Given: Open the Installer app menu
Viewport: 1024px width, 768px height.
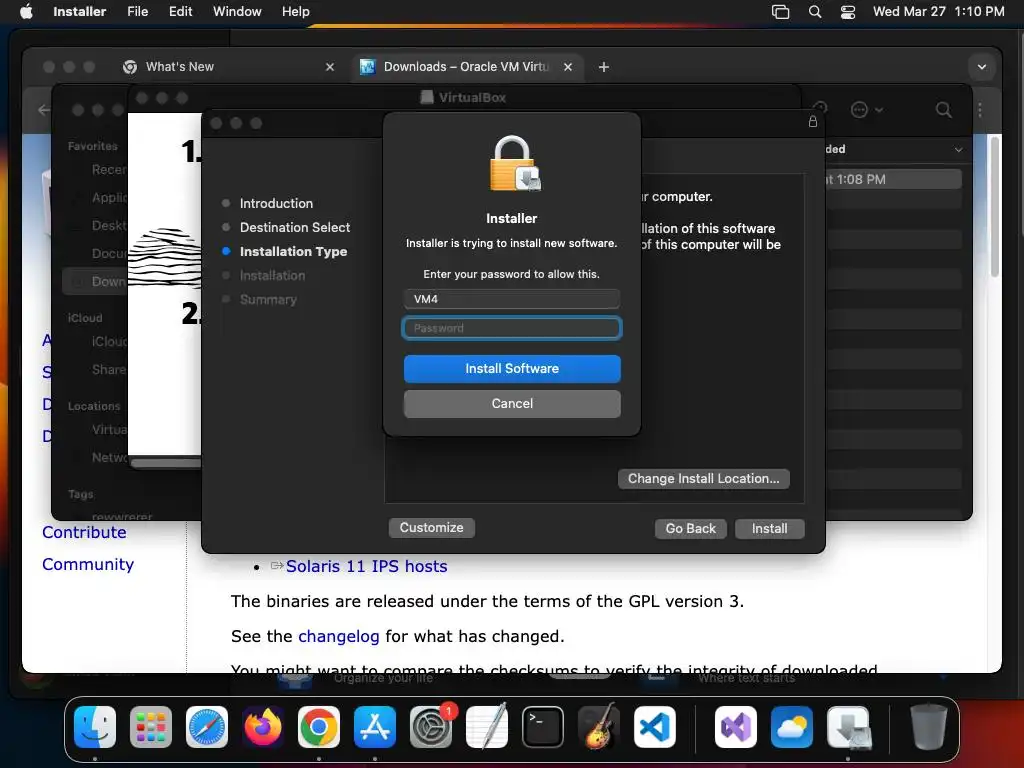Looking at the screenshot, I should click(80, 11).
